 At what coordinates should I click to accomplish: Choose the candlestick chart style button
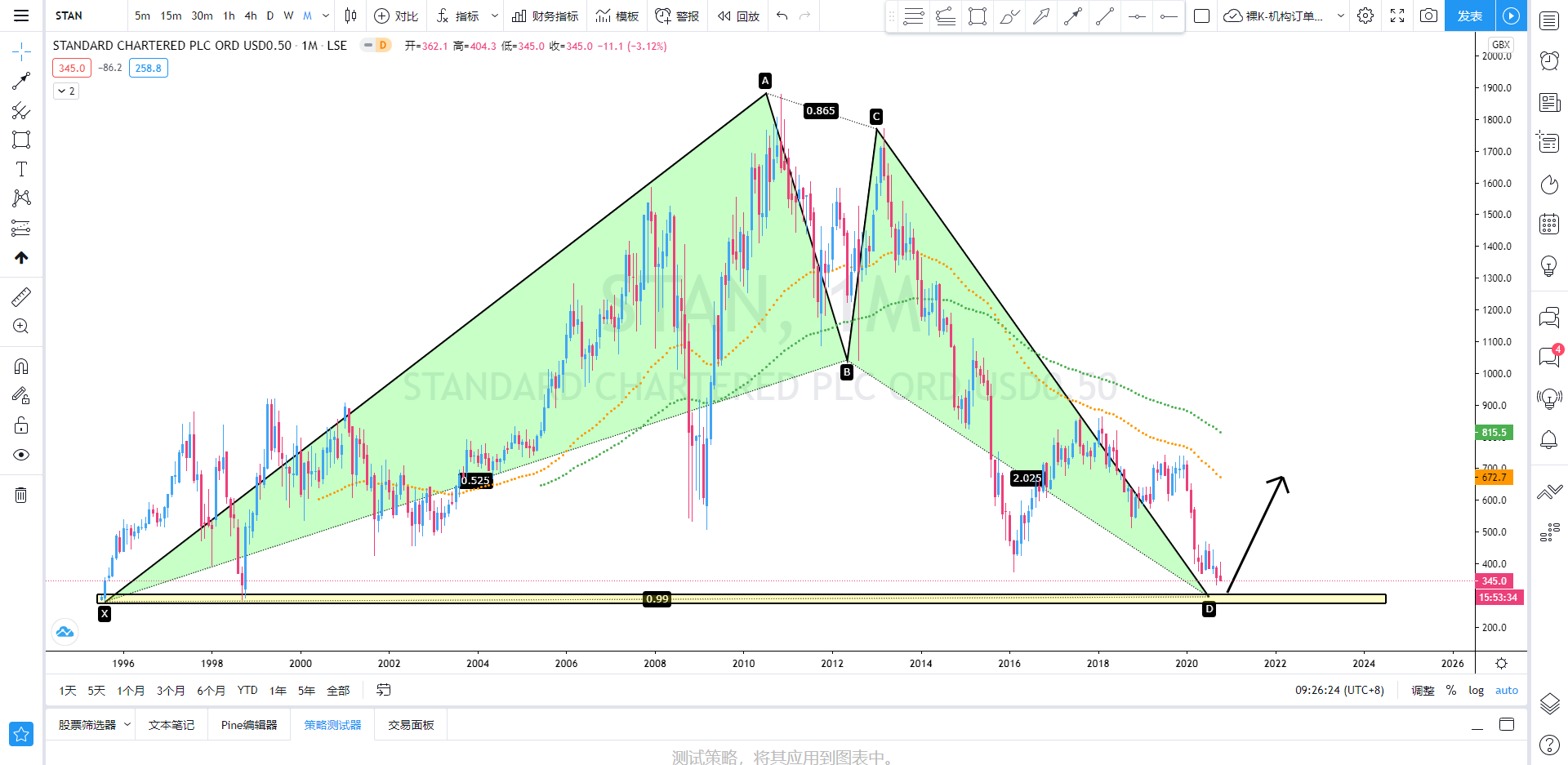click(351, 16)
